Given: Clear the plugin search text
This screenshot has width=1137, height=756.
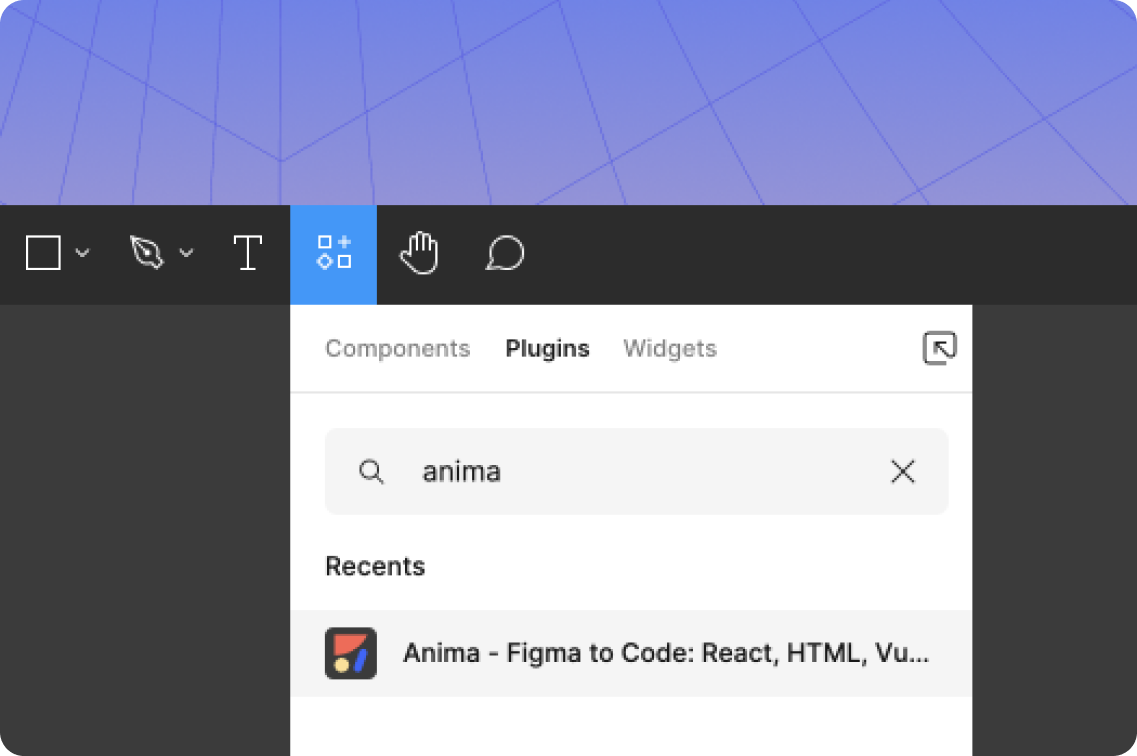Looking at the screenshot, I should click(x=903, y=472).
